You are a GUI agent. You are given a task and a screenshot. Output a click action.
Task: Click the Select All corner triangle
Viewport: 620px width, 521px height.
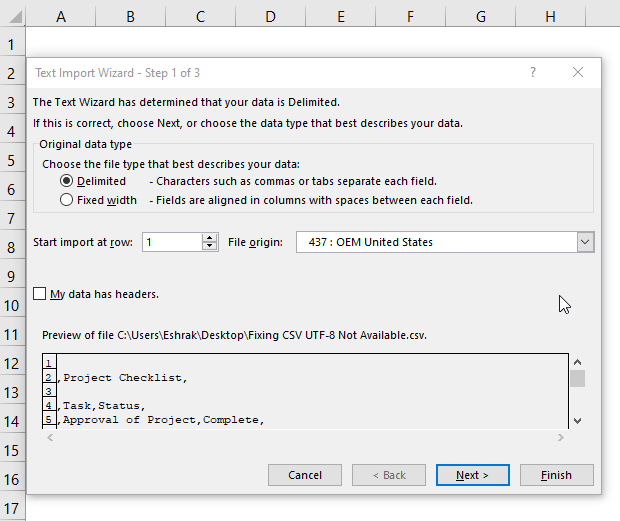pos(15,17)
